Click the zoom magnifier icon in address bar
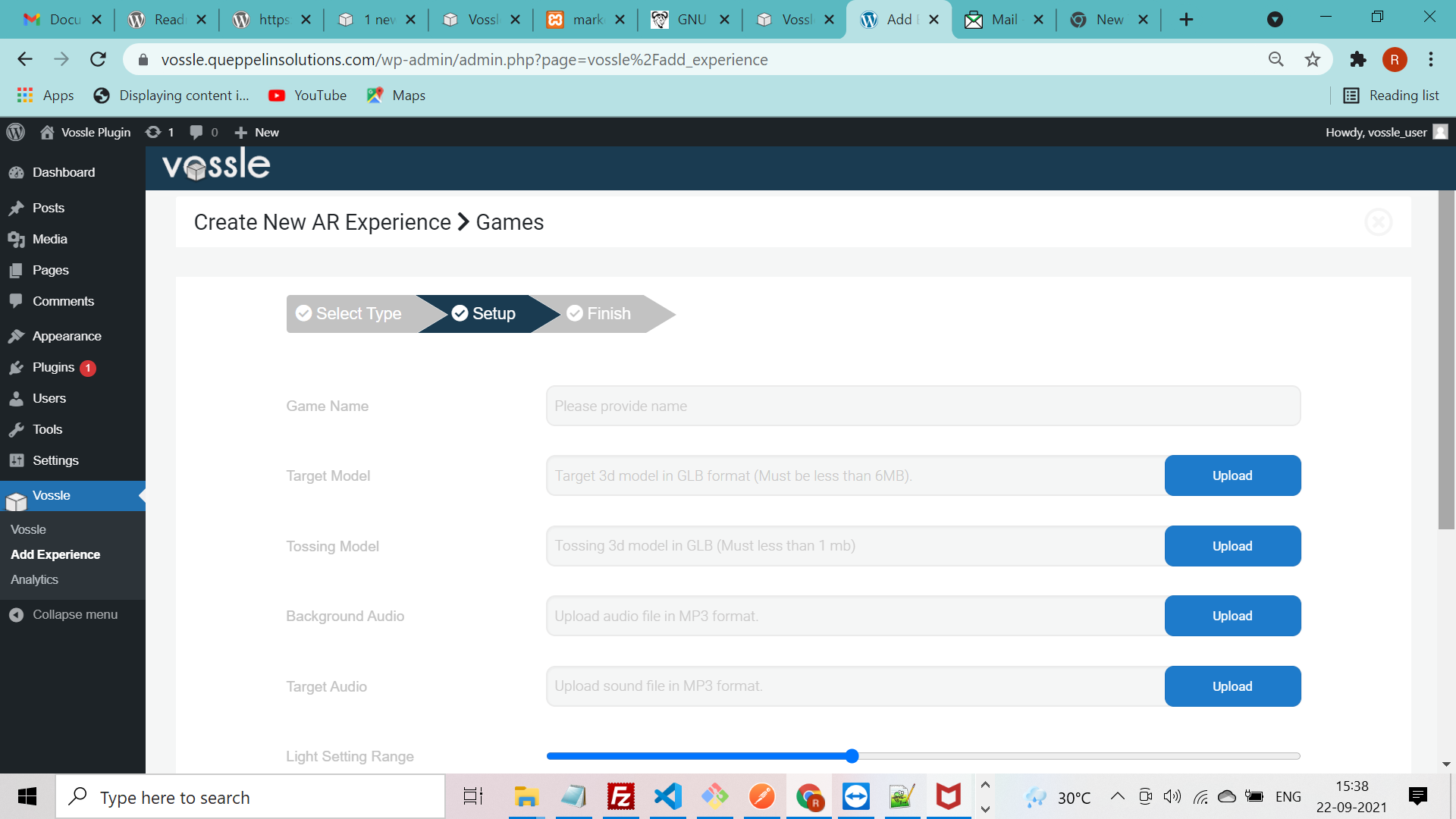This screenshot has width=1456, height=819. tap(1276, 59)
